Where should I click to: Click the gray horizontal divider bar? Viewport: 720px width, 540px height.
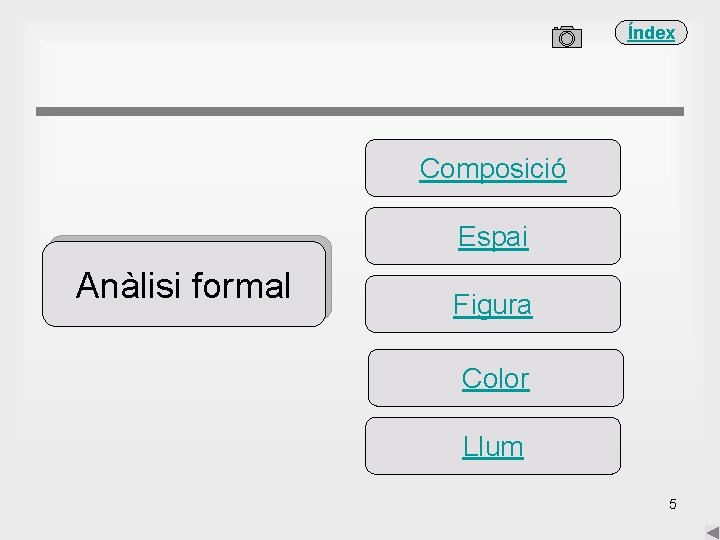pos(360,111)
